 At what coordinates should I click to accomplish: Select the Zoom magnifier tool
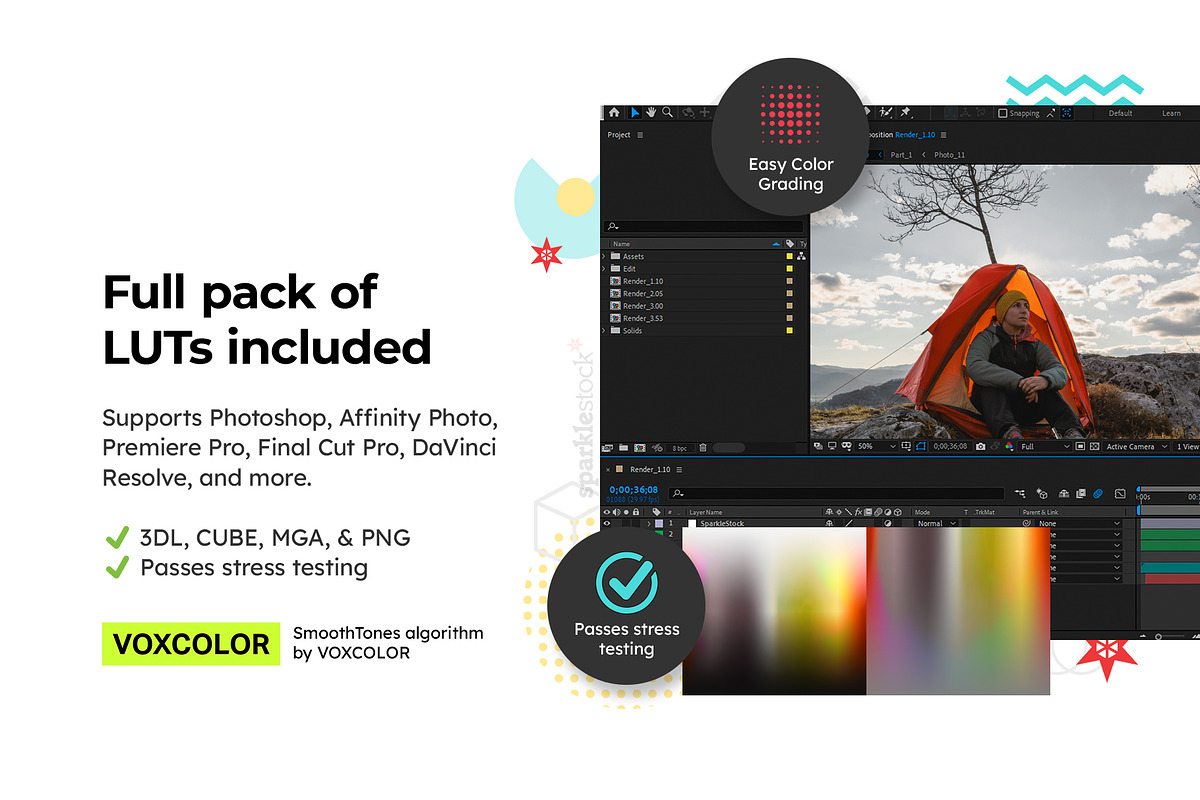point(667,113)
